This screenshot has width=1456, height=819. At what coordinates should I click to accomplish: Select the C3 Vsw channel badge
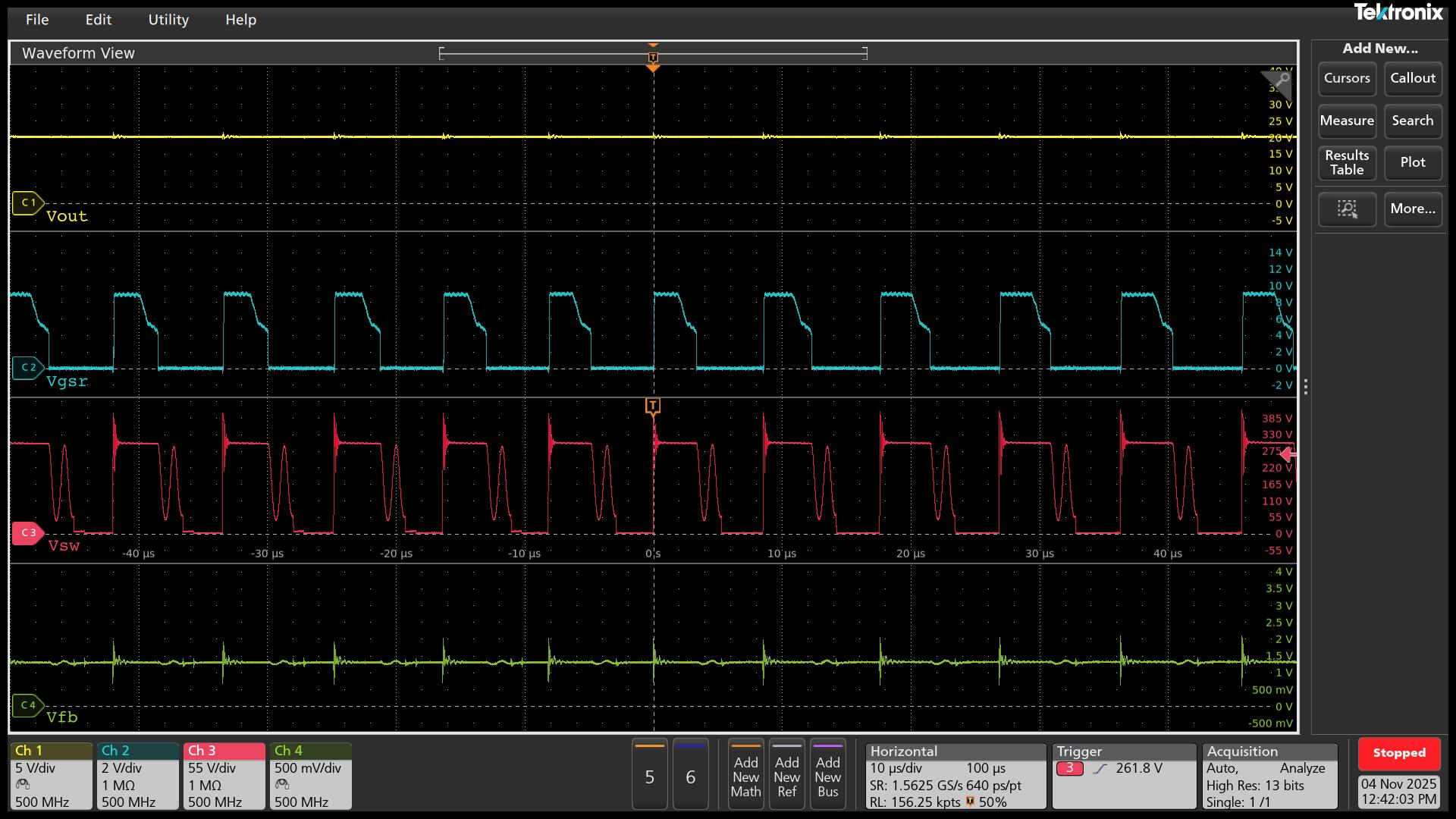click(30, 533)
